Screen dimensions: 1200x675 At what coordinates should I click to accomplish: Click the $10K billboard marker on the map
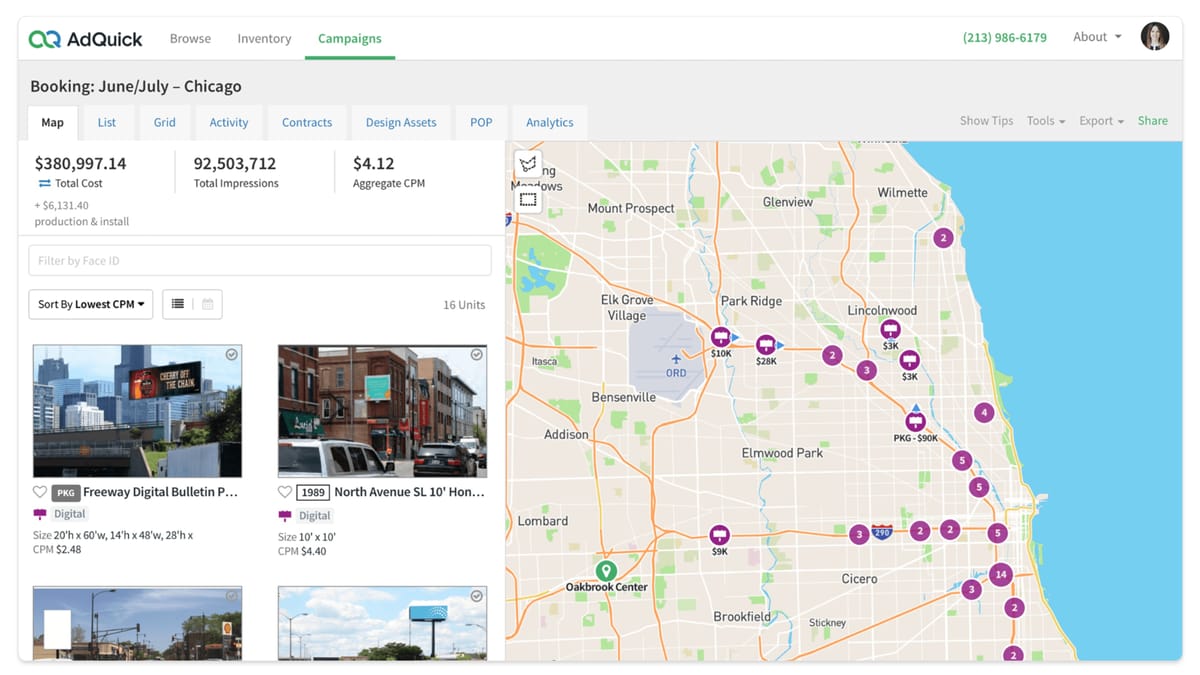click(x=720, y=337)
